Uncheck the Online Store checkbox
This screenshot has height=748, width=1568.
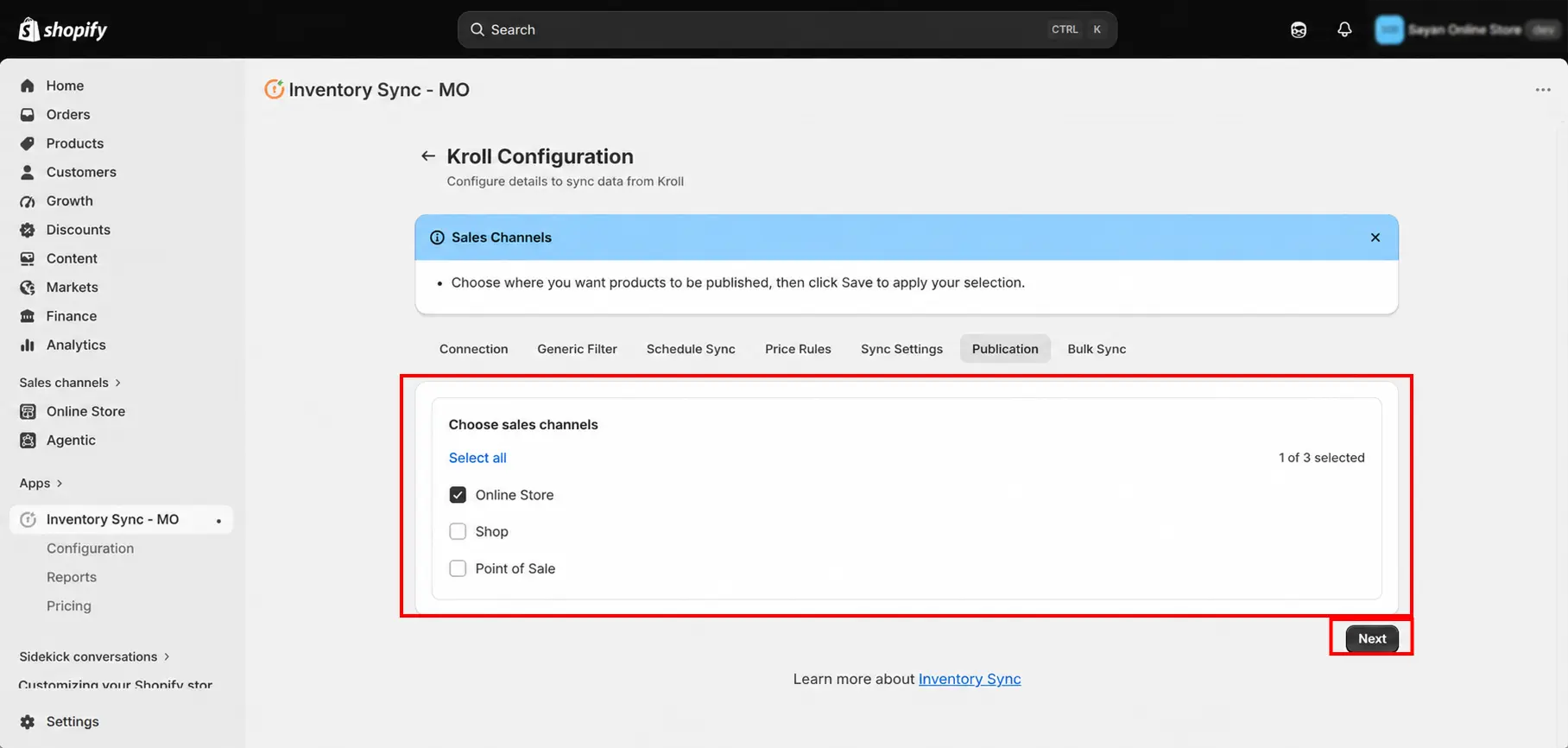(458, 495)
